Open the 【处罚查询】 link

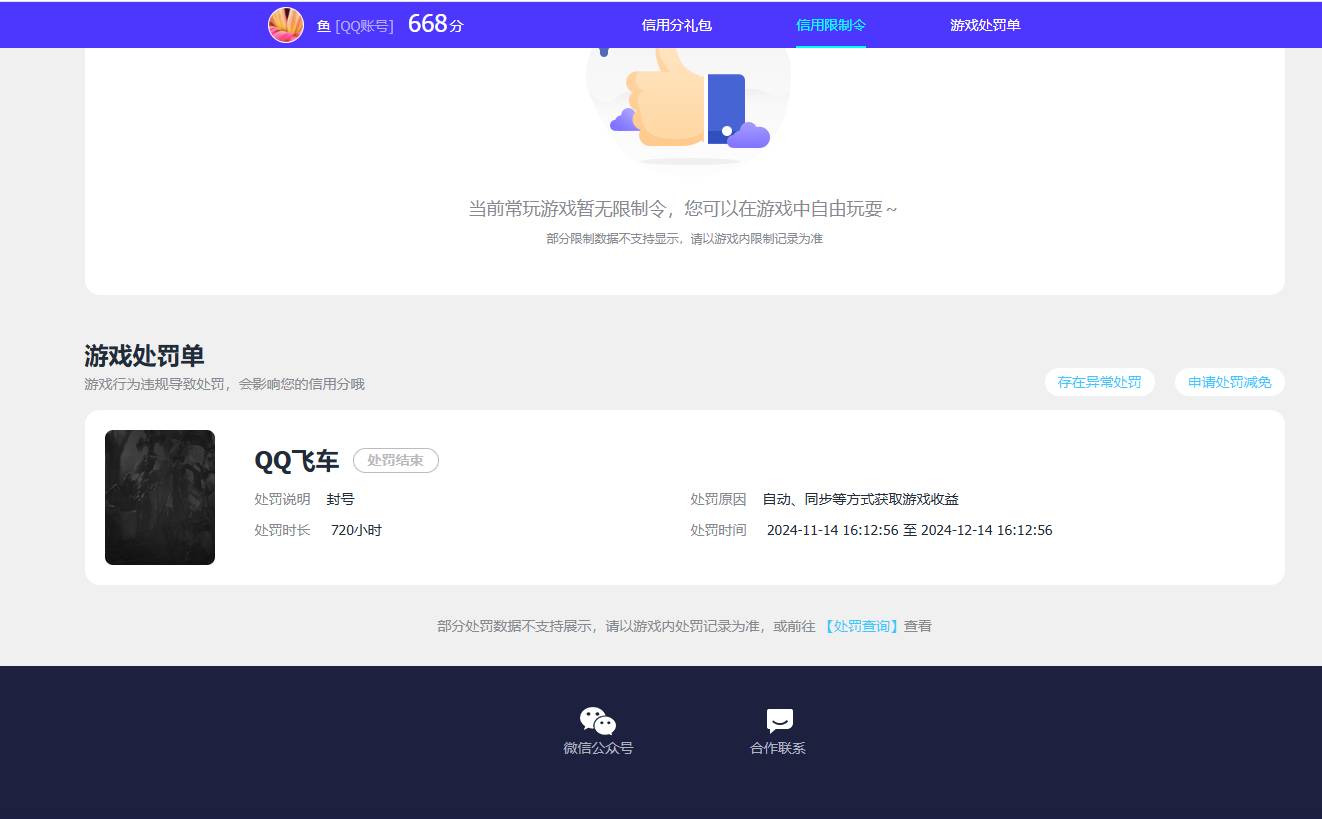[x=862, y=625]
